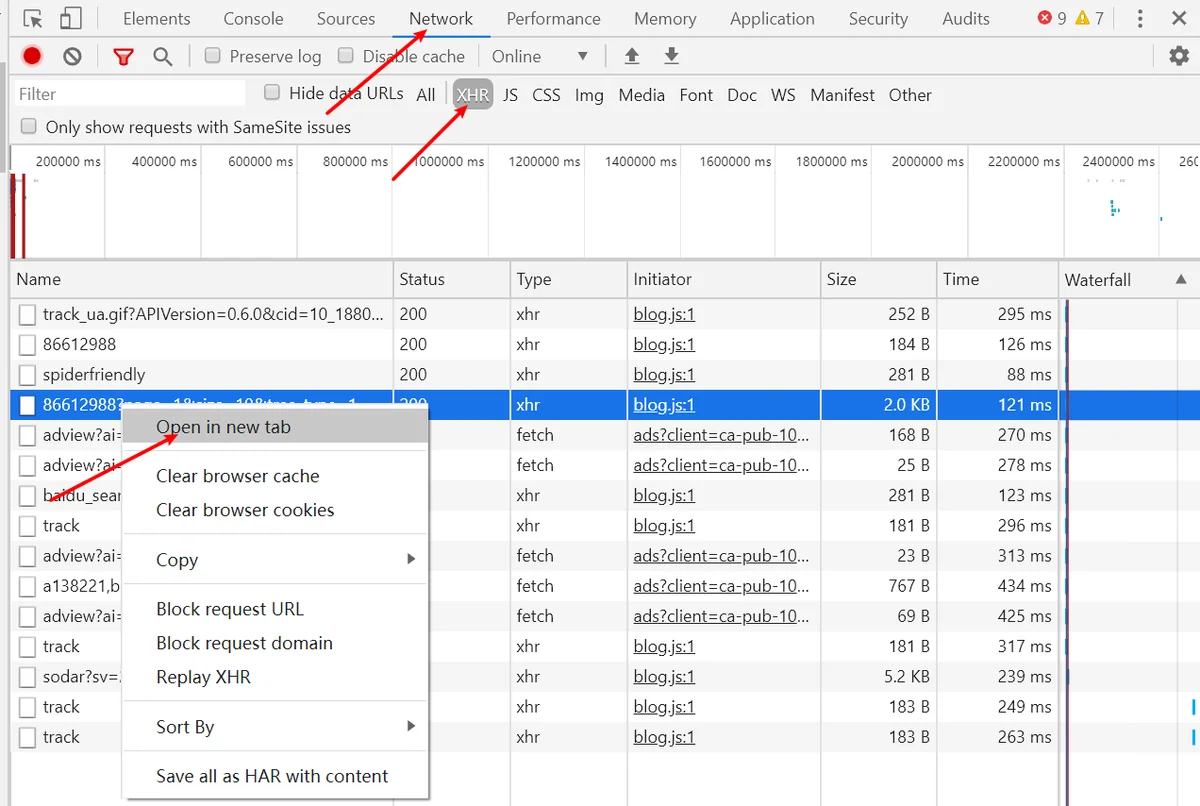Viewport: 1200px width, 806px height.
Task: Switch to the Performance tab
Action: [553, 19]
